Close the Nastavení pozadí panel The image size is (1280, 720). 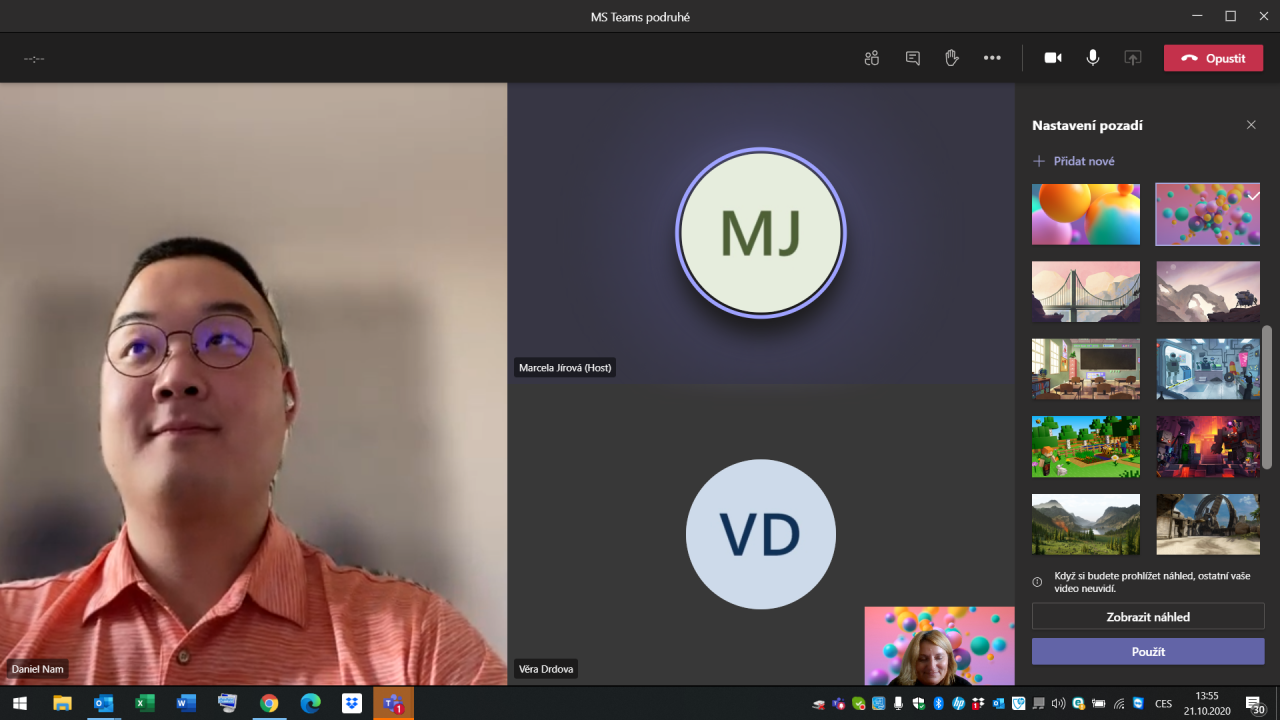(1251, 125)
